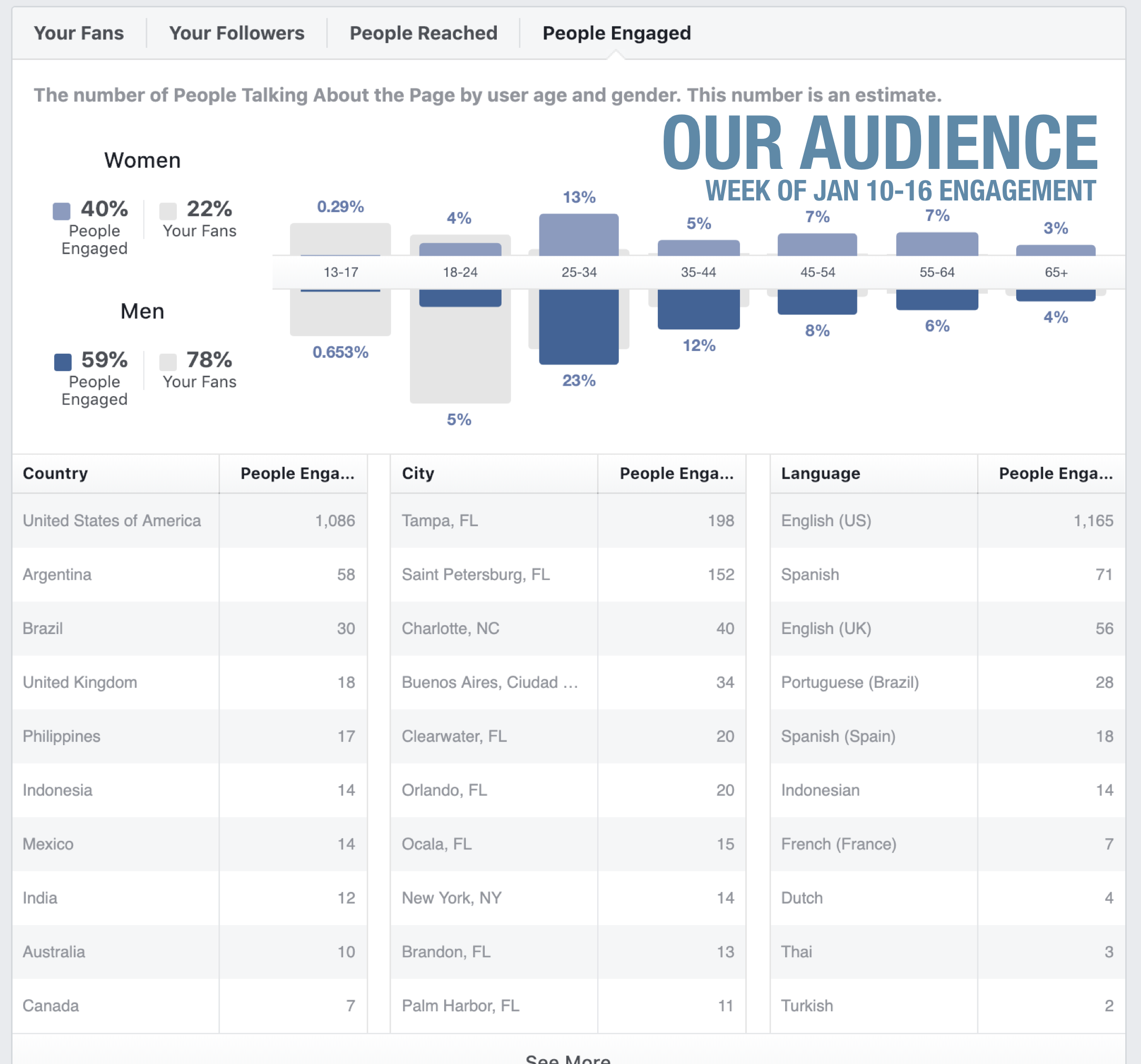Click the Charlotte, NC city row
Viewport: 1141px width, 1064px height.
point(568,628)
